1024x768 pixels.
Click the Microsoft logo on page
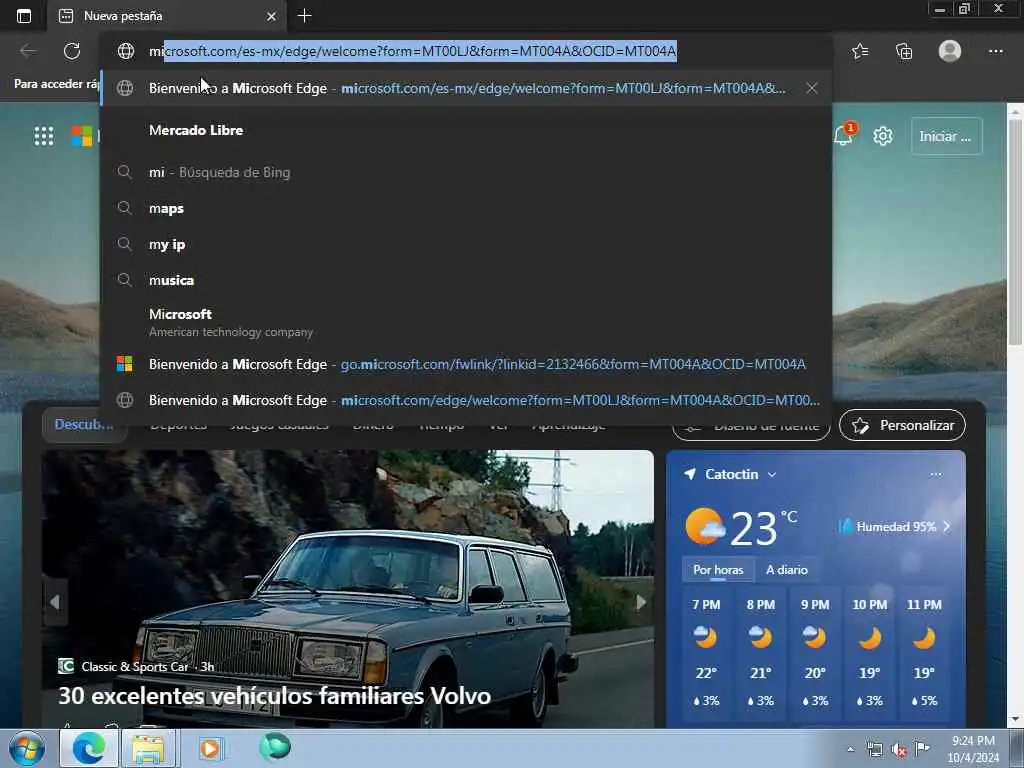pos(82,136)
